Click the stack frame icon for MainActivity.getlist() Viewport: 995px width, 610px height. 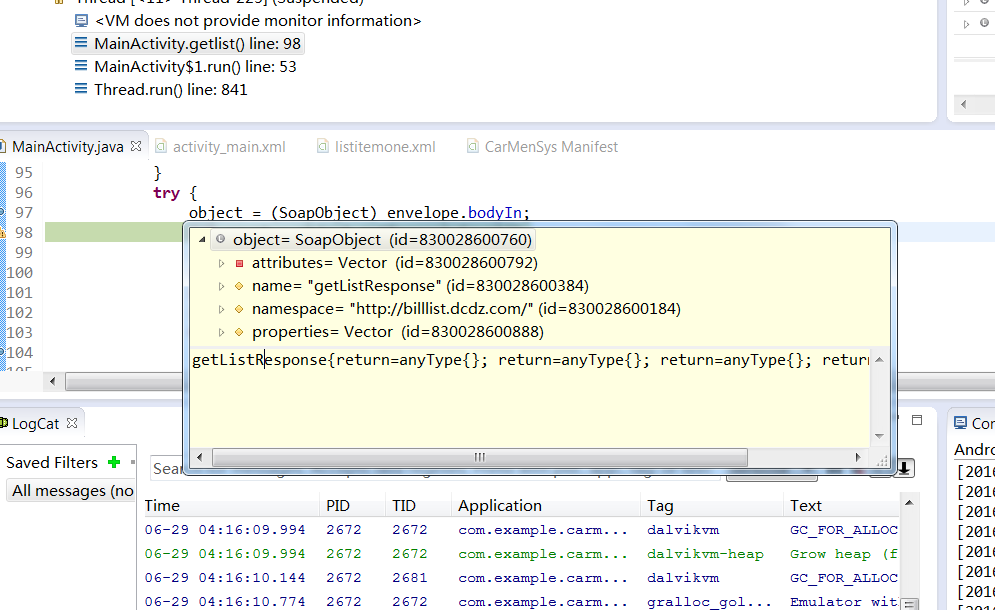click(81, 43)
